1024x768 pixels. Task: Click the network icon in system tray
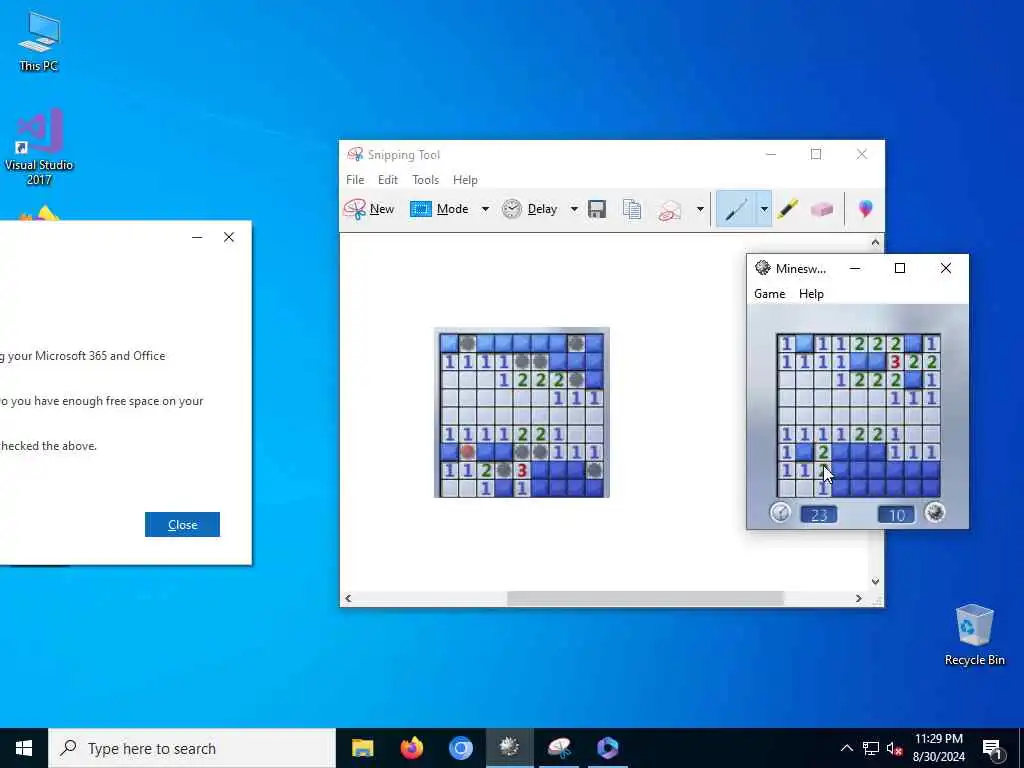(871, 748)
